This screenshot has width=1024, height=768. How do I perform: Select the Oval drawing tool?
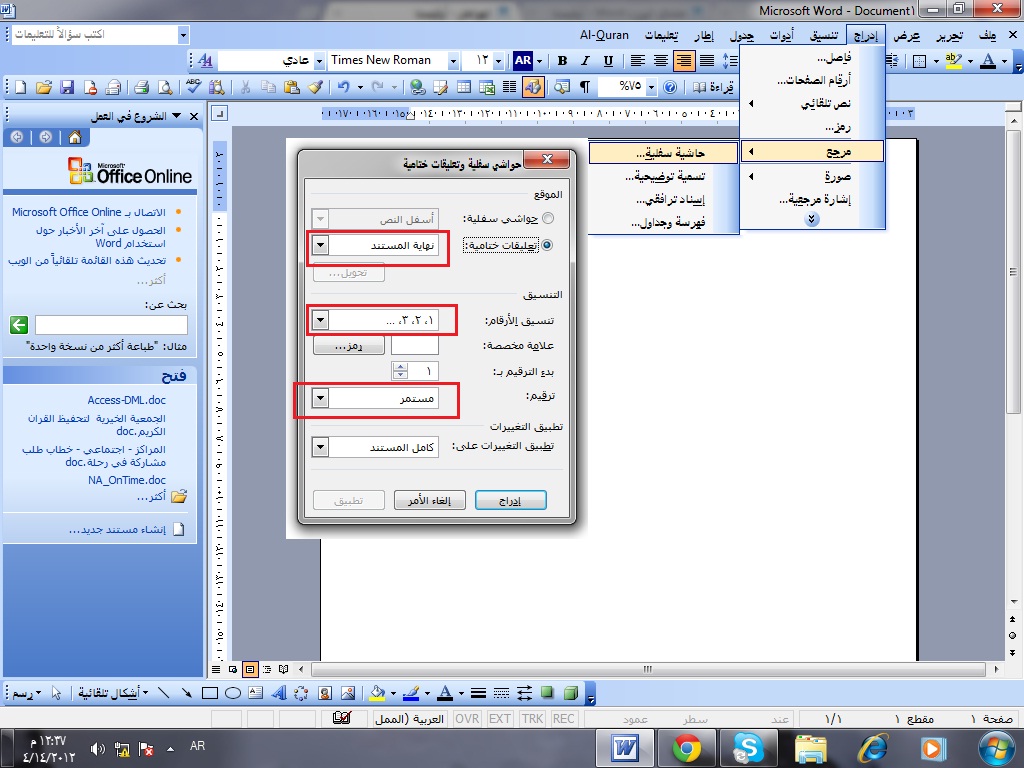point(233,693)
